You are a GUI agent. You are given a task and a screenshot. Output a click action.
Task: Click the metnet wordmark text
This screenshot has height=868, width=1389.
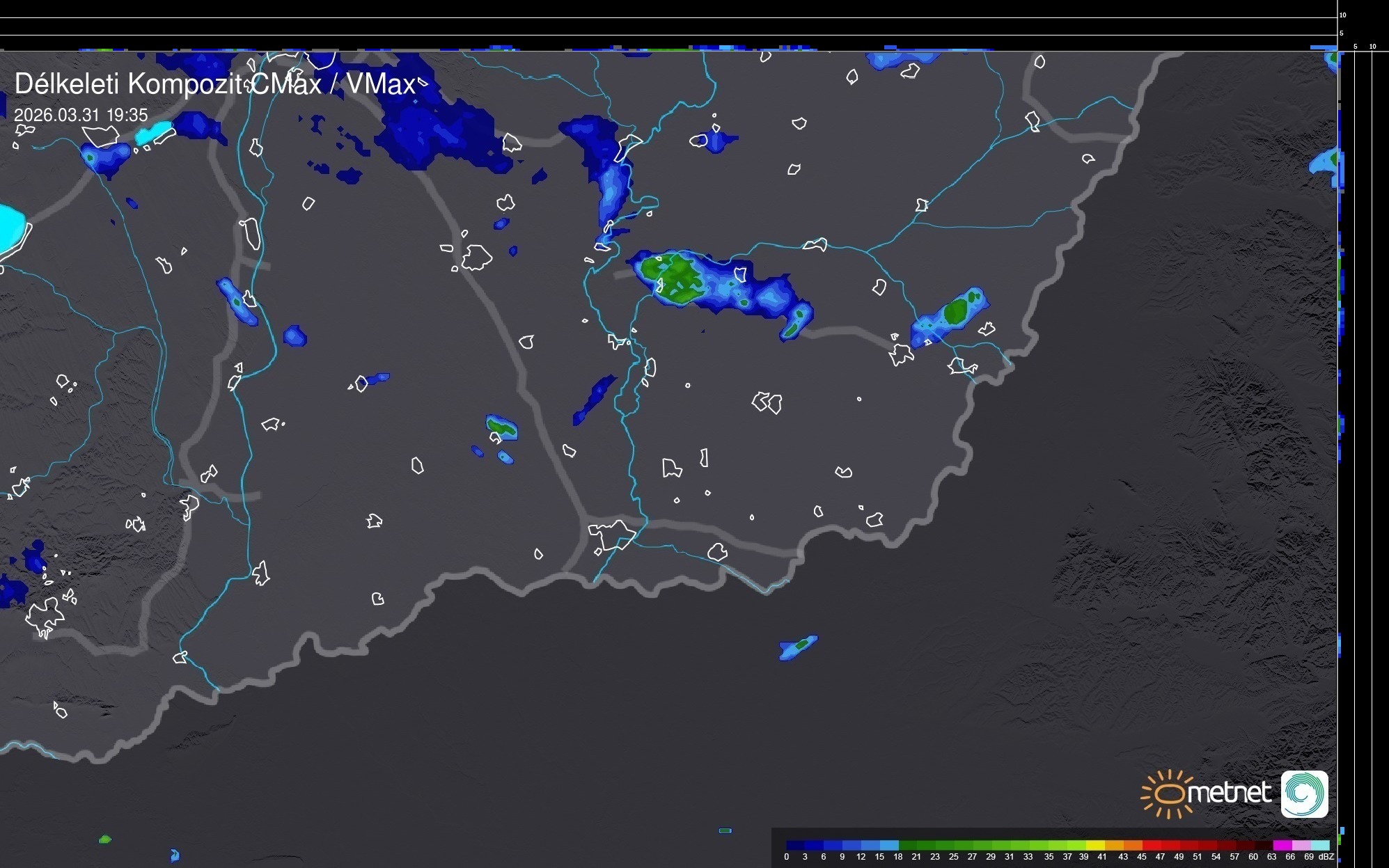point(1228,793)
